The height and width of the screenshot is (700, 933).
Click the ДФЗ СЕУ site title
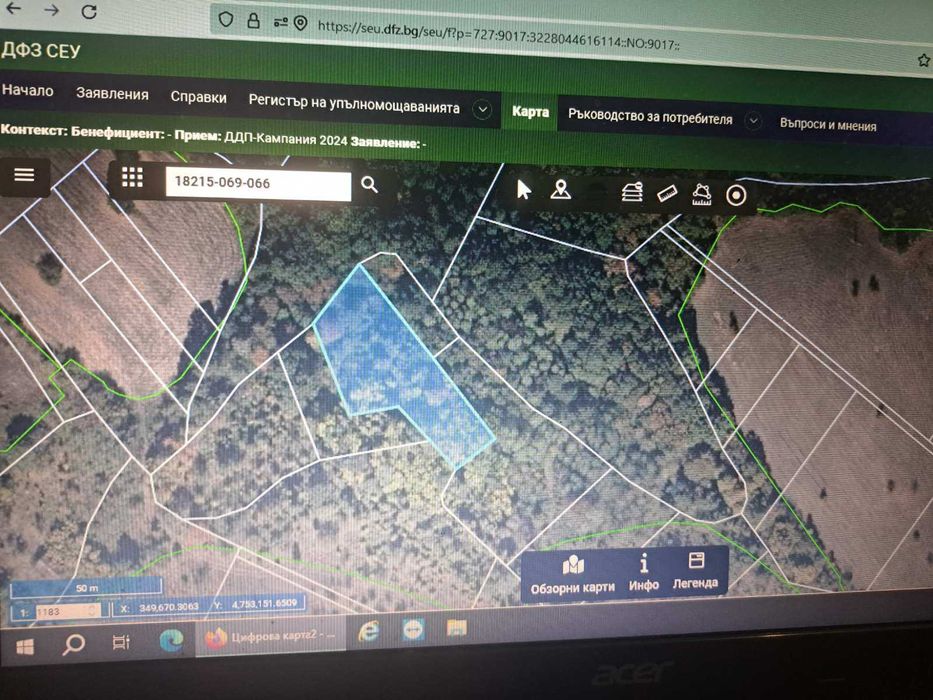click(40, 51)
